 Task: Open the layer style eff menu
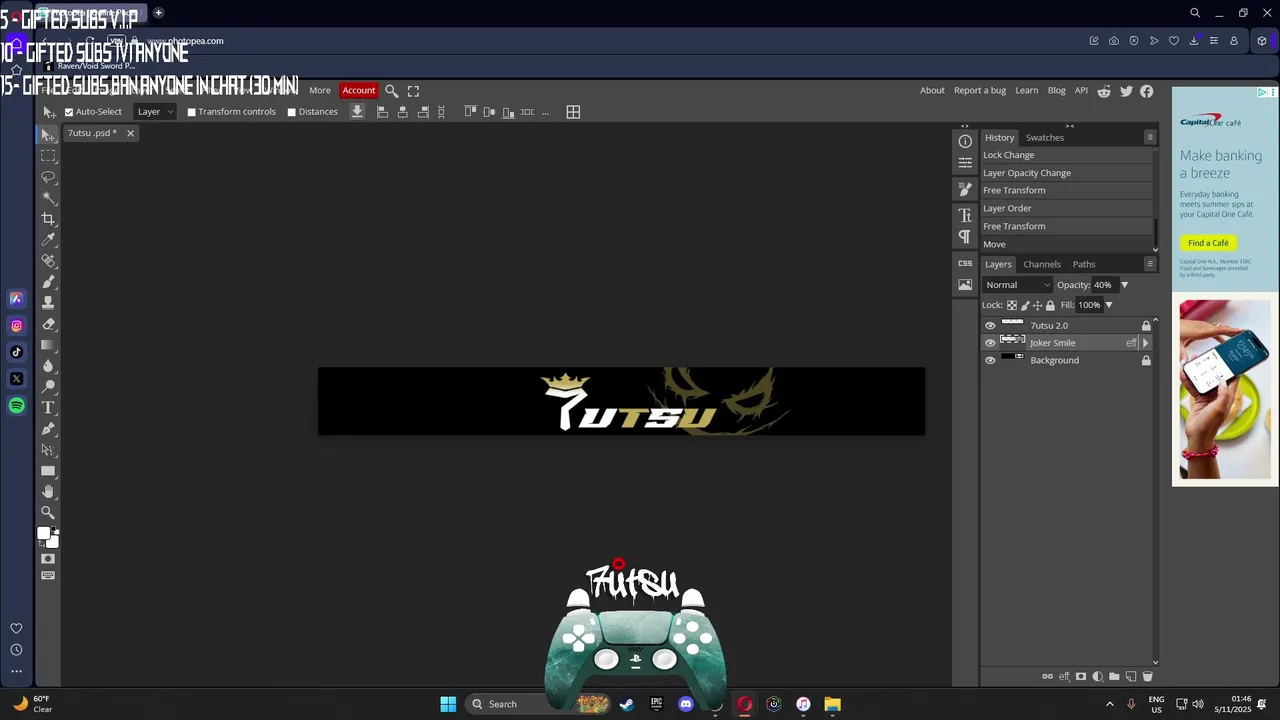click(x=1064, y=677)
